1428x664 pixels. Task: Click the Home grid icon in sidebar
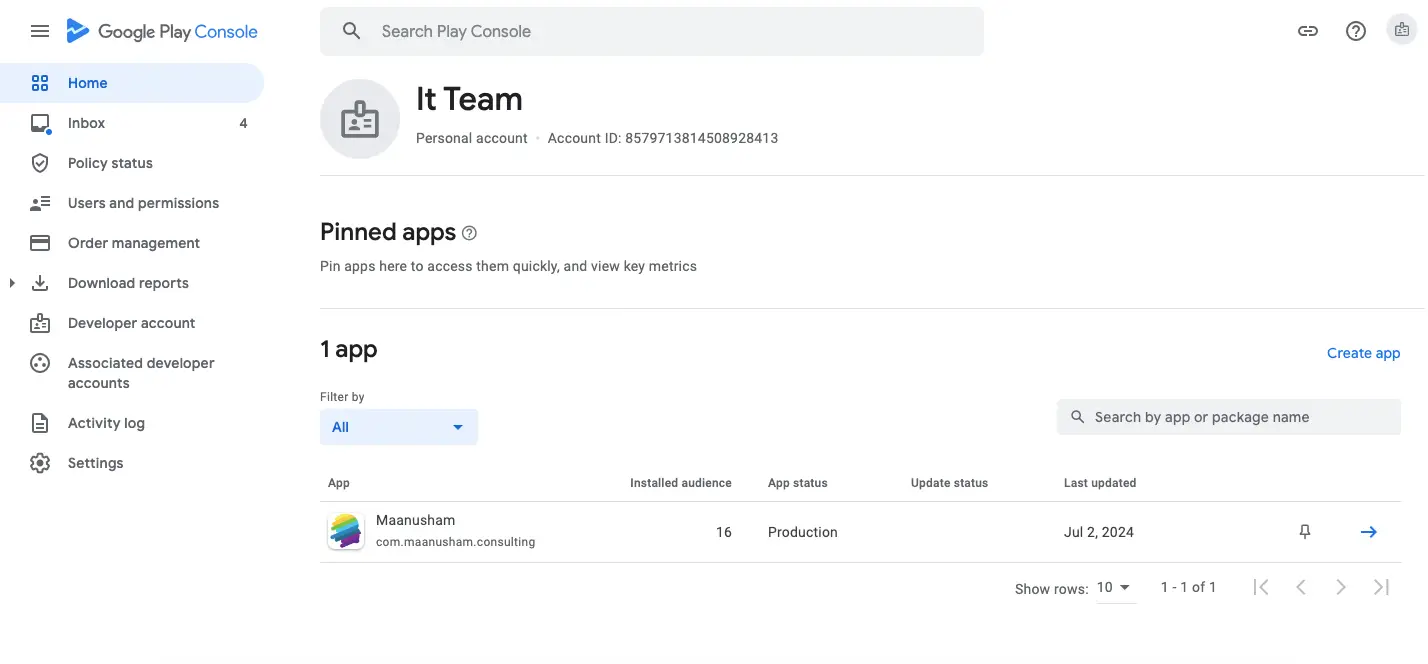[x=40, y=83]
